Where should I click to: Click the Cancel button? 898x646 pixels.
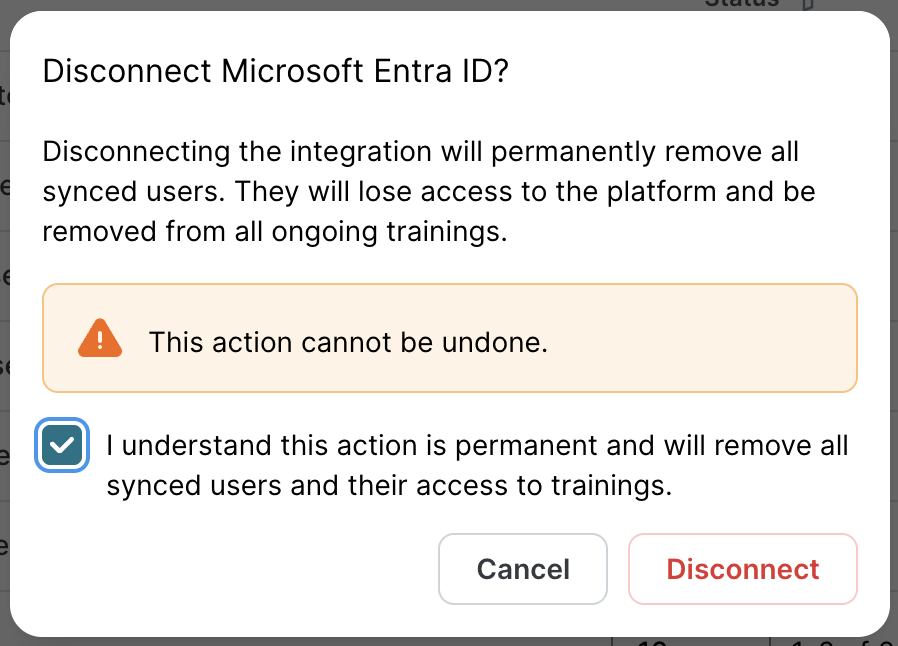[523, 569]
